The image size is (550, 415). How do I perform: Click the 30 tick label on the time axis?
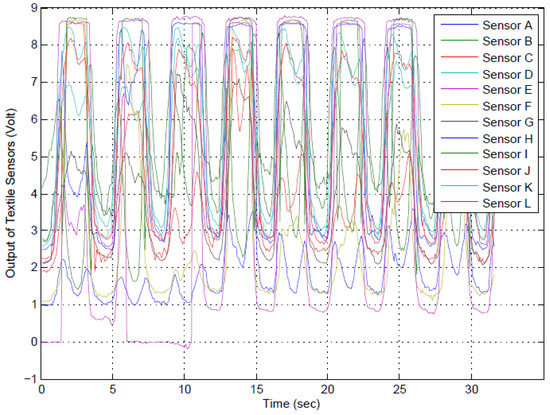pos(471,389)
